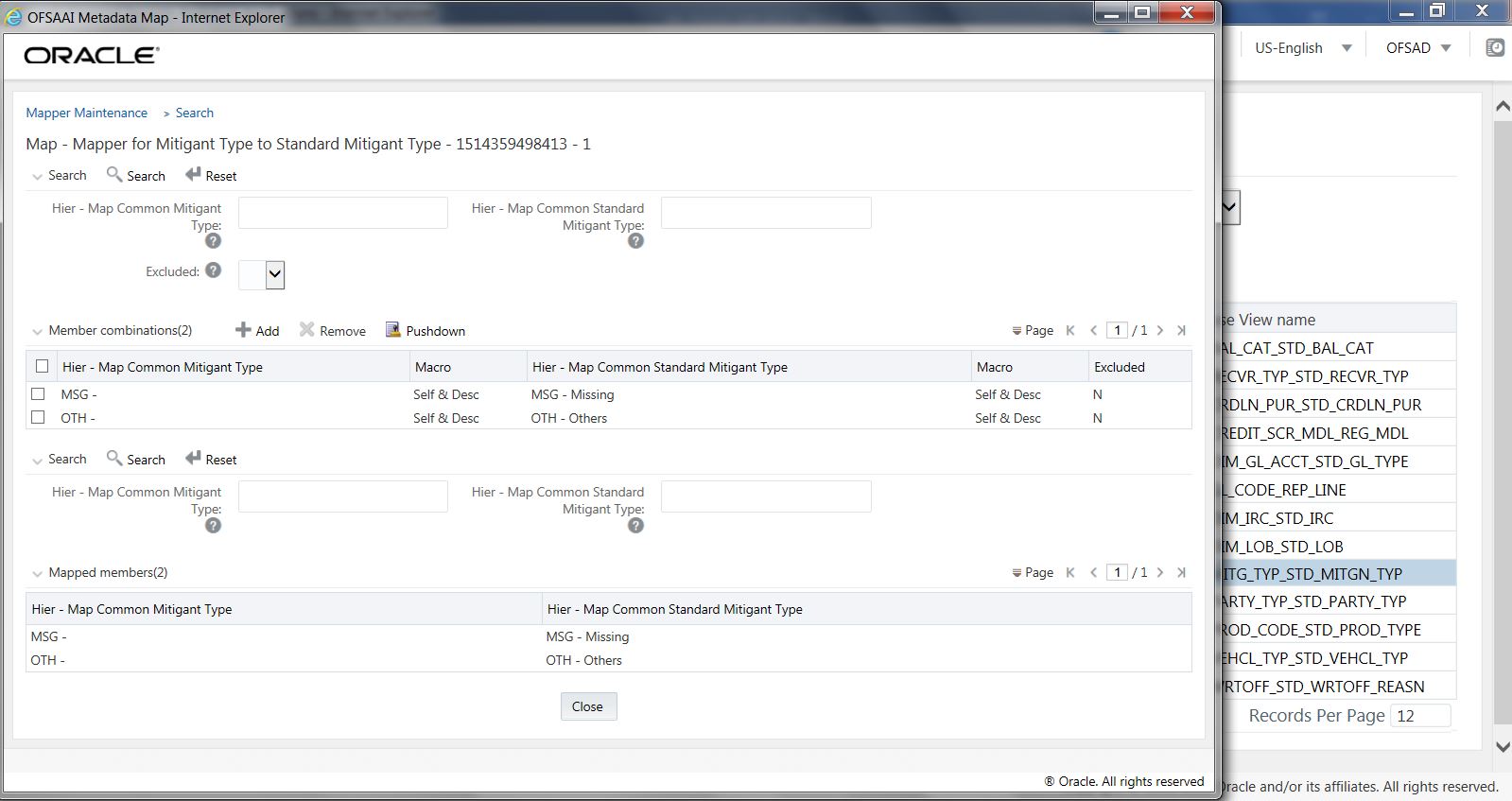
Task: Select ARTY_TYP_STD_PARTY_TYP row in background window
Action: pos(1339,601)
